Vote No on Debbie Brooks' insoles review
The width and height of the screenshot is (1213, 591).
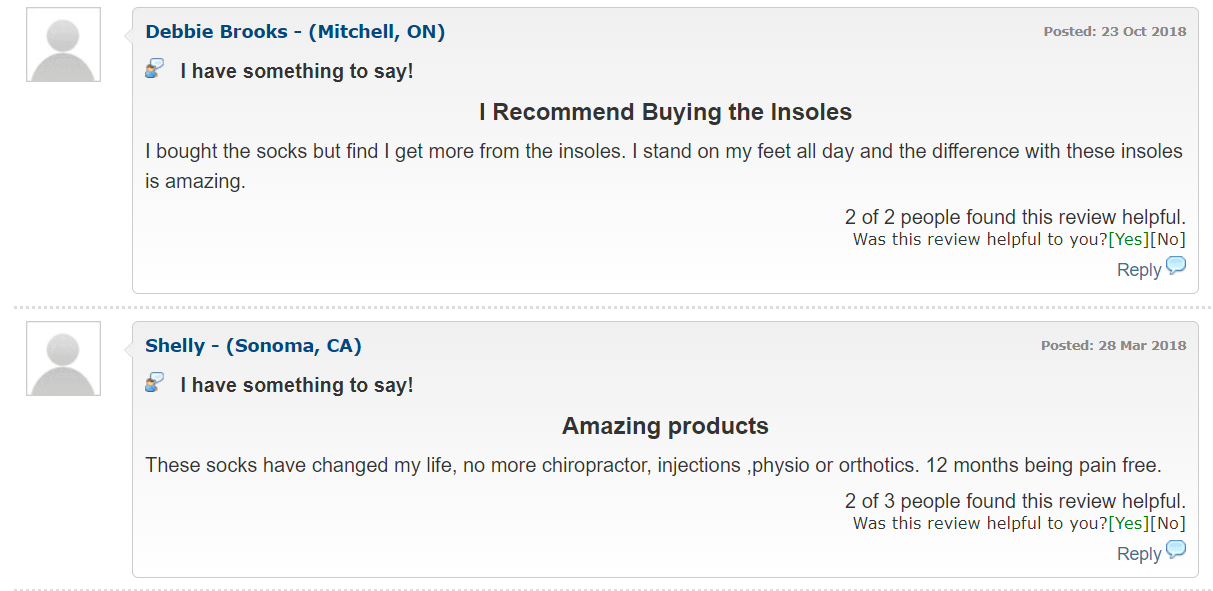(1168, 240)
